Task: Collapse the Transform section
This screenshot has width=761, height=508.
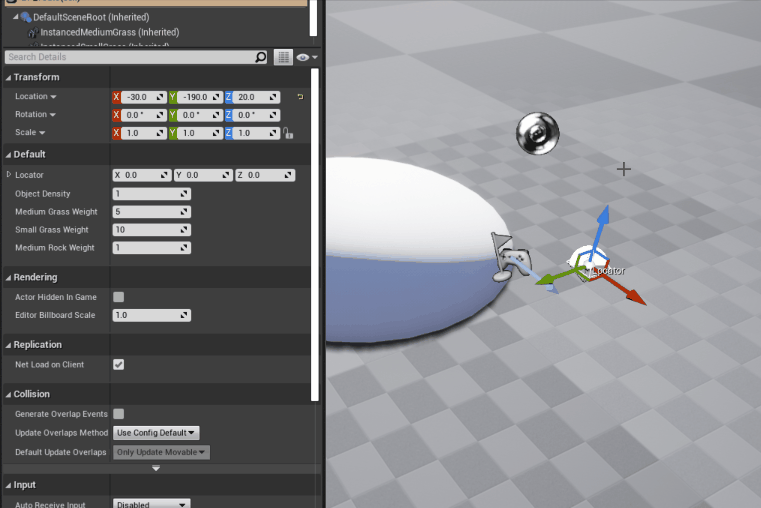Action: [x=8, y=78]
